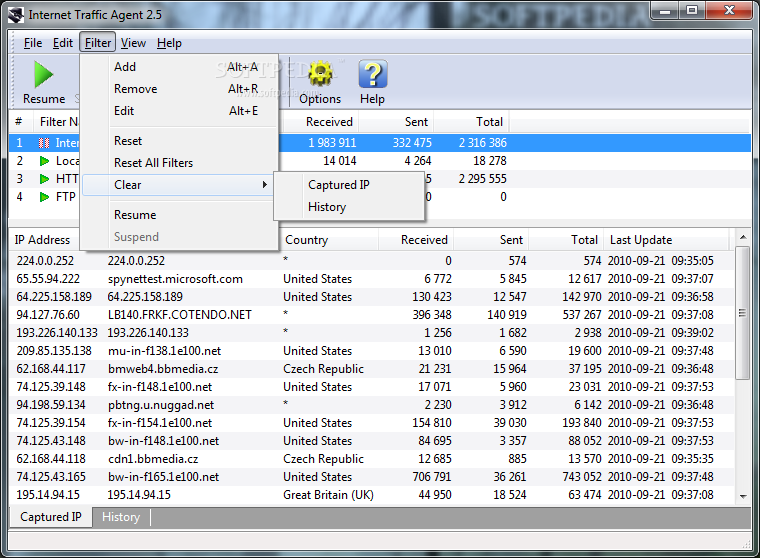Viewport: 760px width, 558px height.
Task: Click received value 14 014
Action: tap(340, 161)
